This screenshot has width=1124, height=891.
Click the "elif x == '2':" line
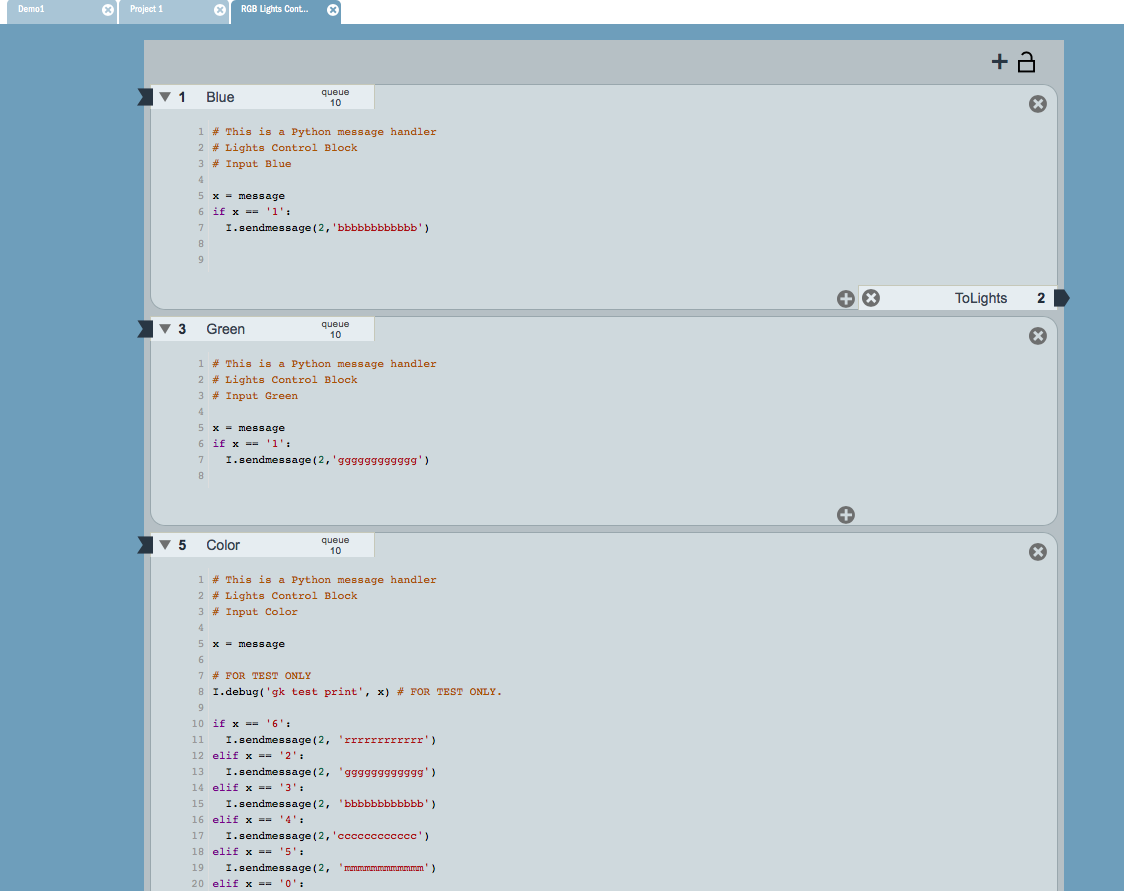258,756
